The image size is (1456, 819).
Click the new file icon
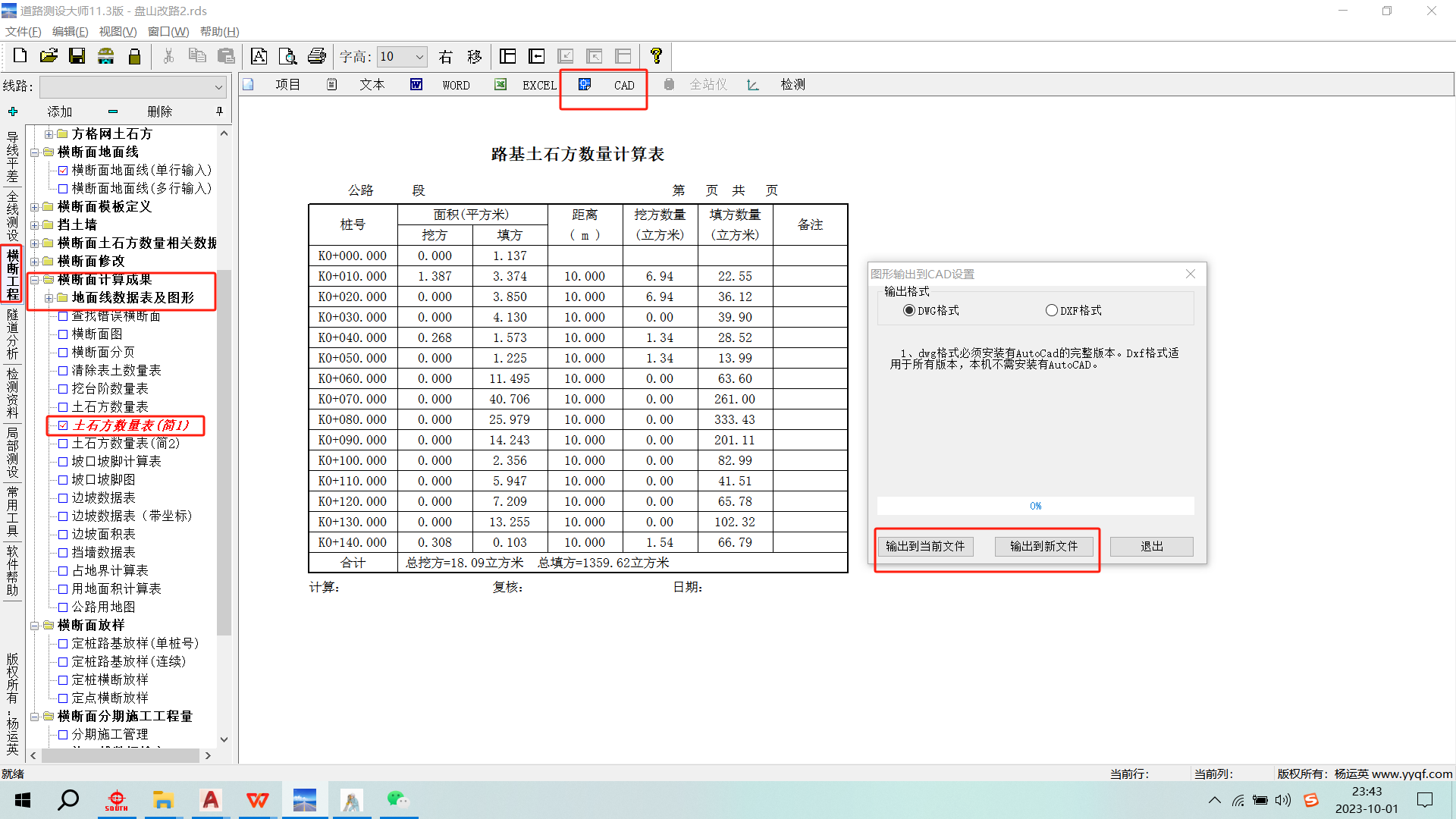pyautogui.click(x=20, y=56)
